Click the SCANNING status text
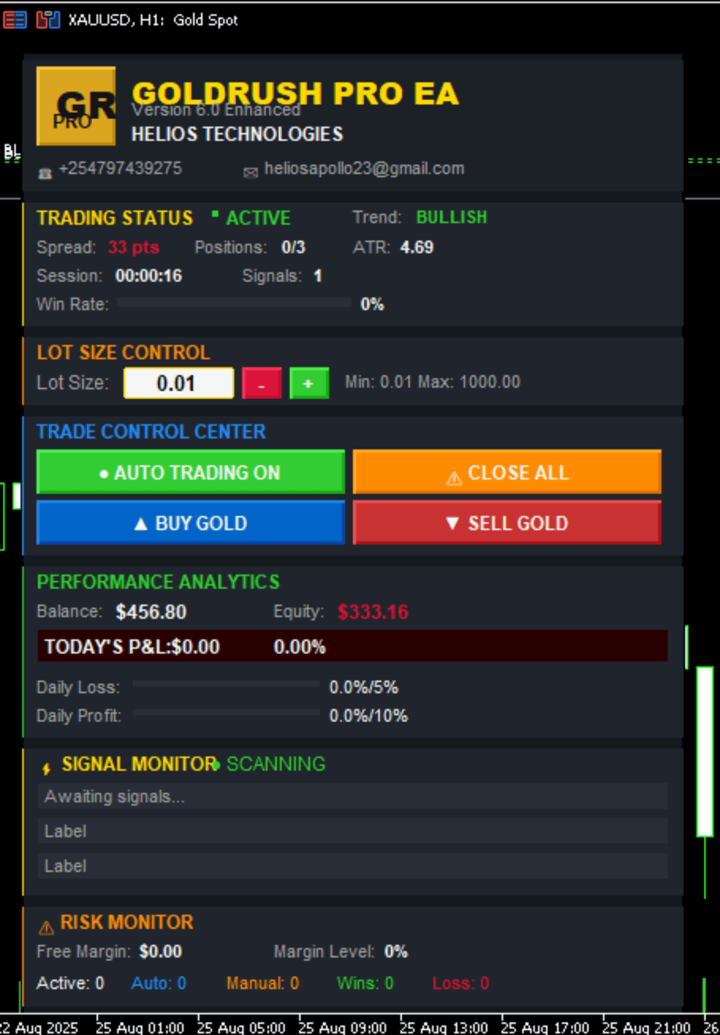The height and width of the screenshot is (1035, 720). click(x=276, y=764)
